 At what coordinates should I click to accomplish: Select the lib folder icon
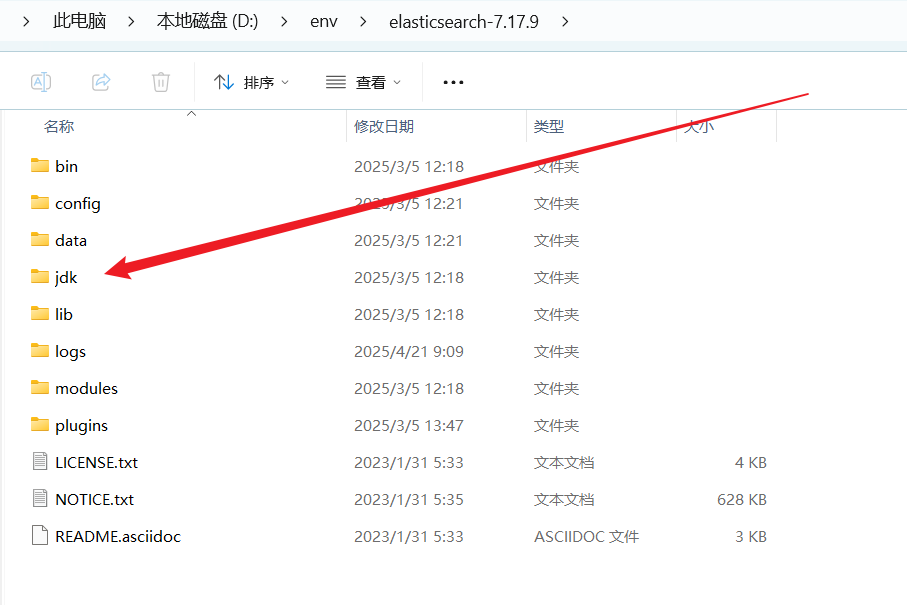pos(40,313)
